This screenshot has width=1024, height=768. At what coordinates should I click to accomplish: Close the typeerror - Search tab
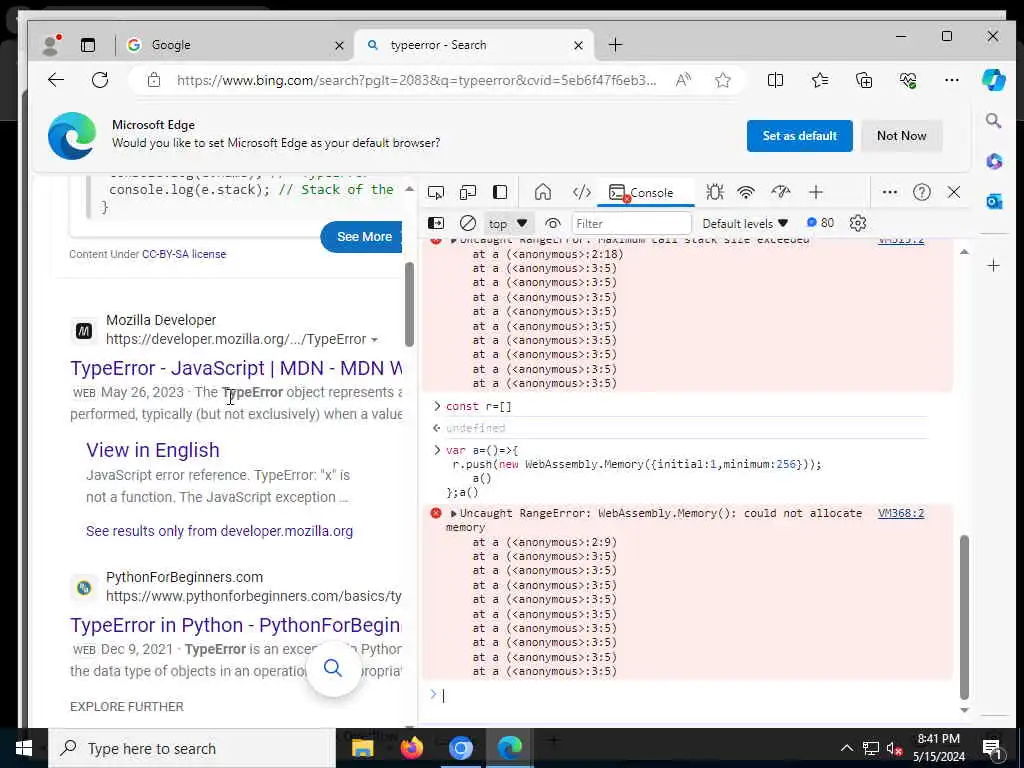578,45
